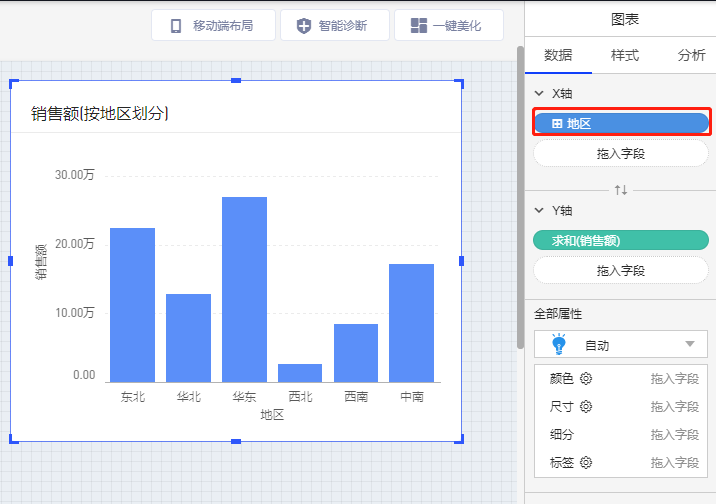Collapse the X轴 section chevron
Viewport: 716px width, 504px height.
[x=539, y=94]
